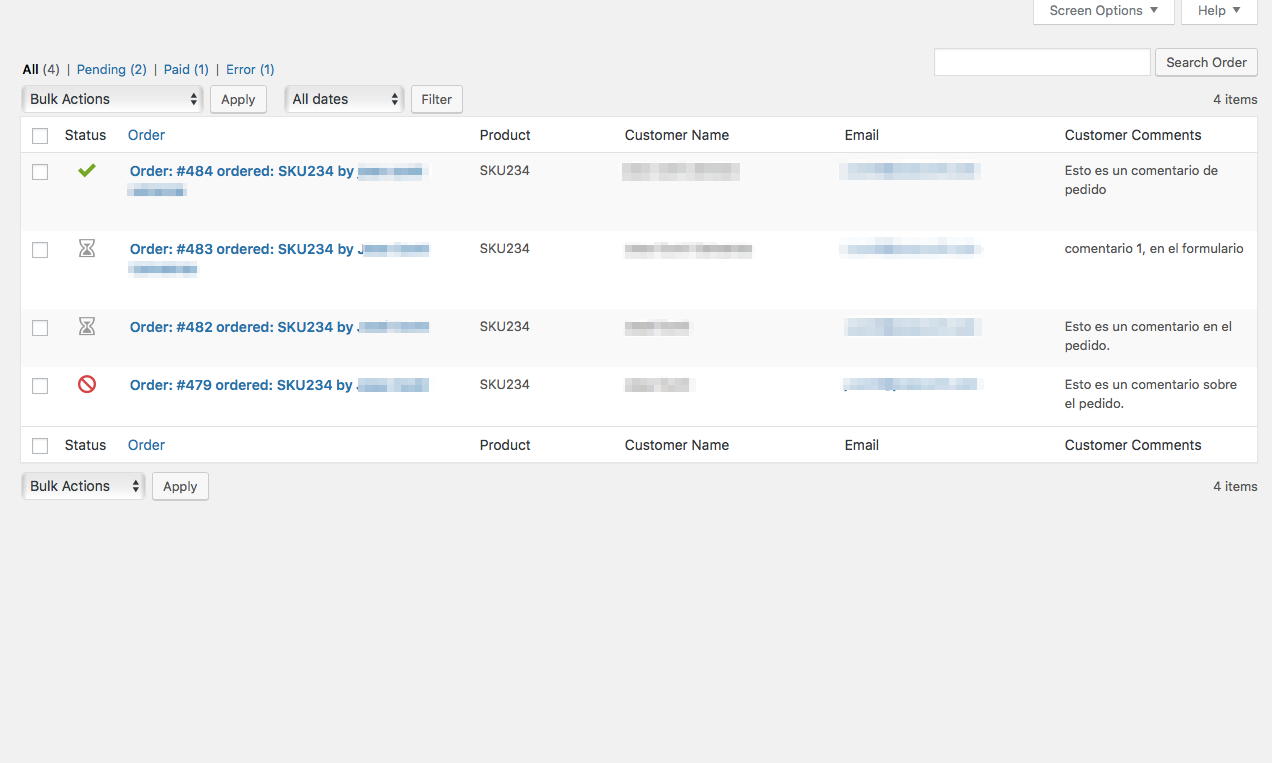The image size is (1272, 763).
Task: Click the green checkmark status of order #484
Action: tap(87, 171)
